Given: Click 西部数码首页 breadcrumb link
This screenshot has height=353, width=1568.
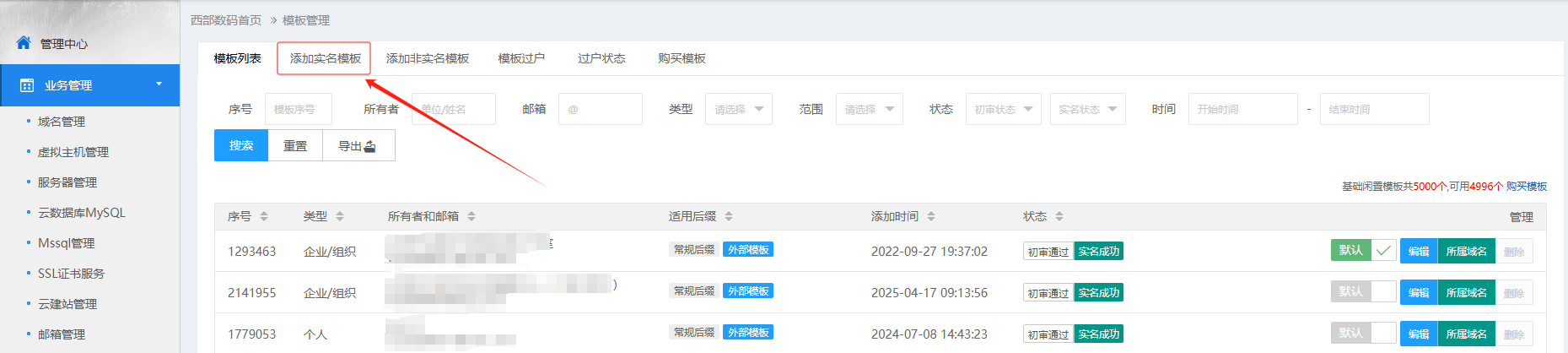Looking at the screenshot, I should (226, 20).
